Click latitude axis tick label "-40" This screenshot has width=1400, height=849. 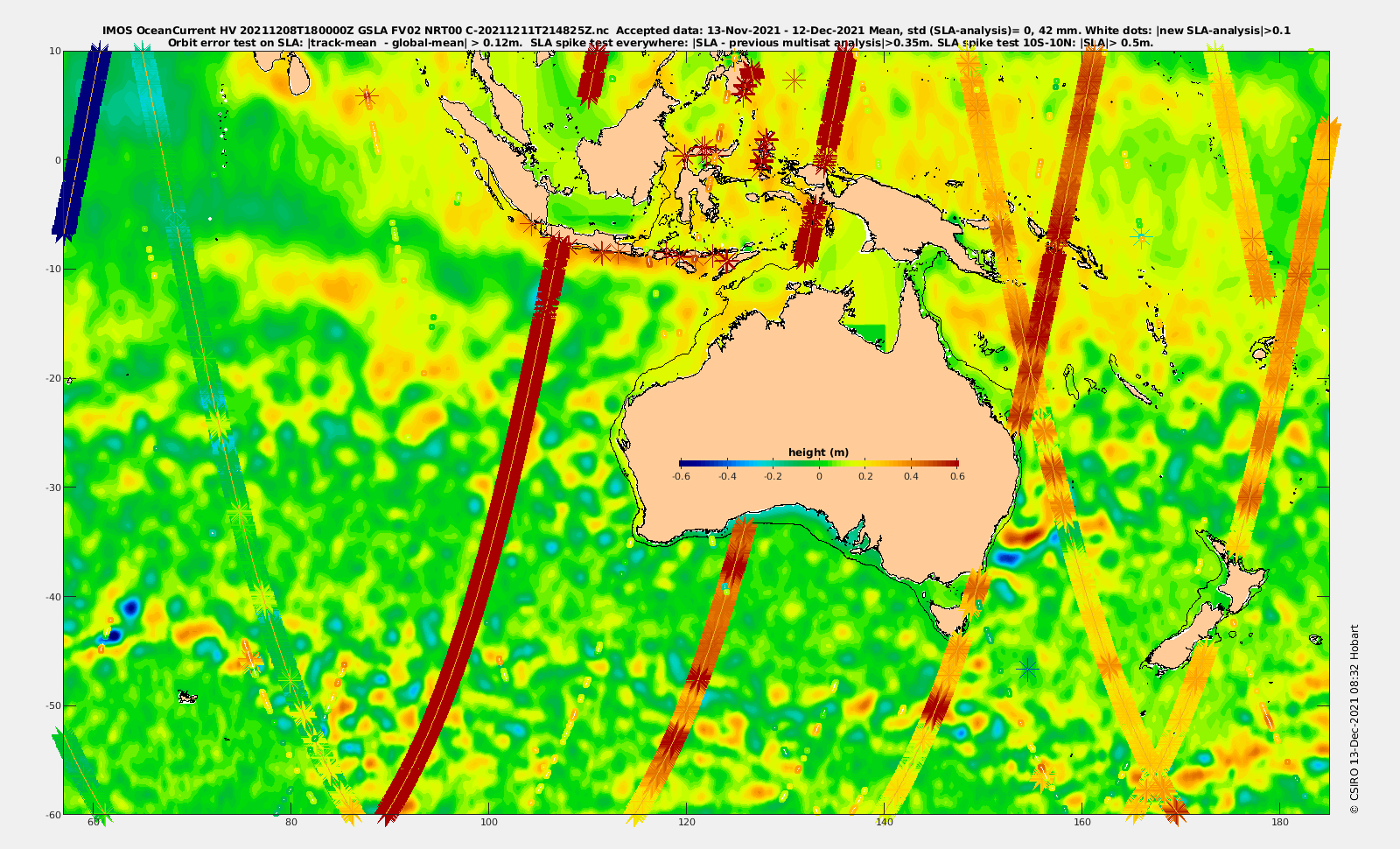tap(54, 597)
